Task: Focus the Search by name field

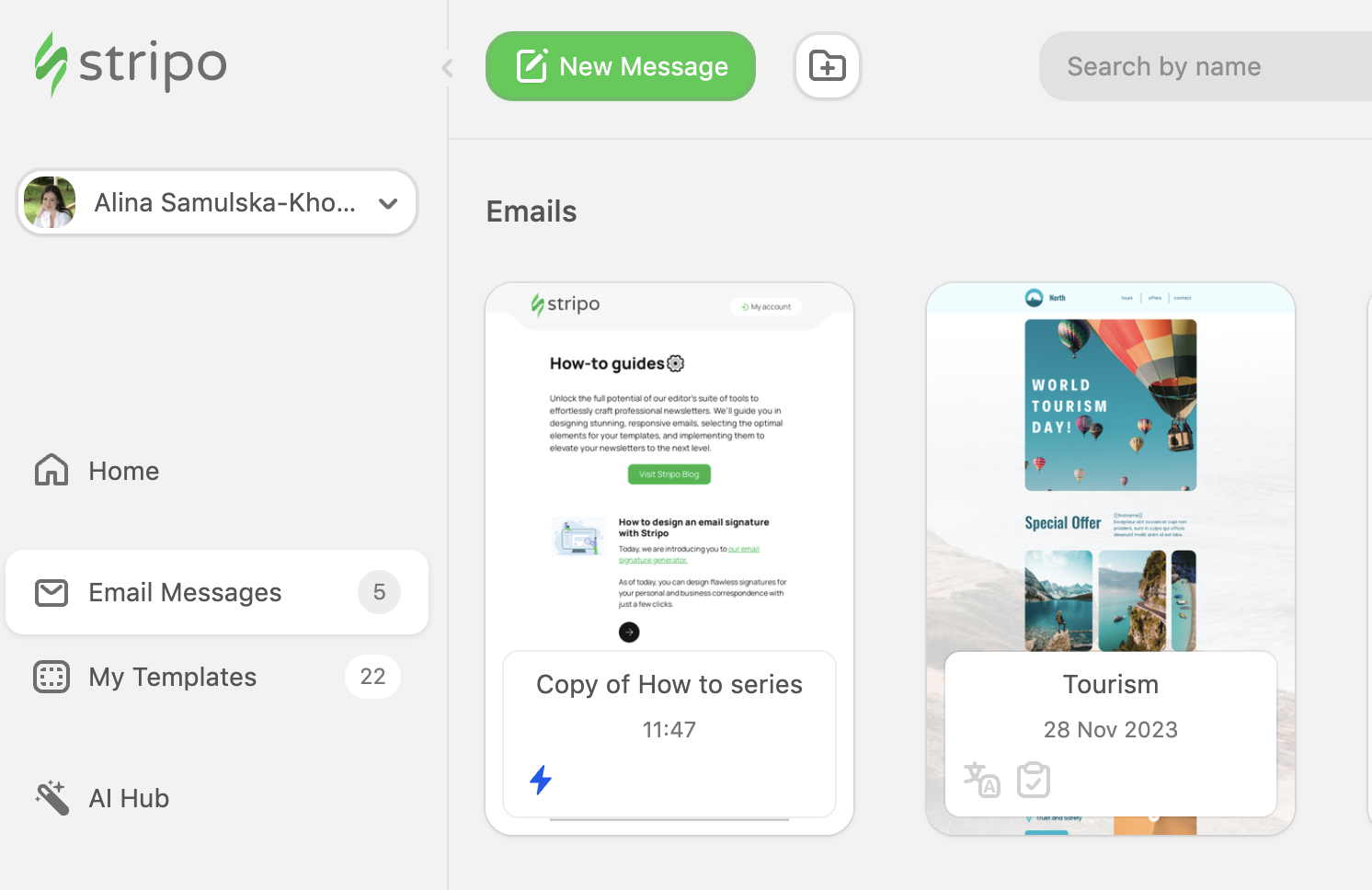Action: pos(1206,66)
